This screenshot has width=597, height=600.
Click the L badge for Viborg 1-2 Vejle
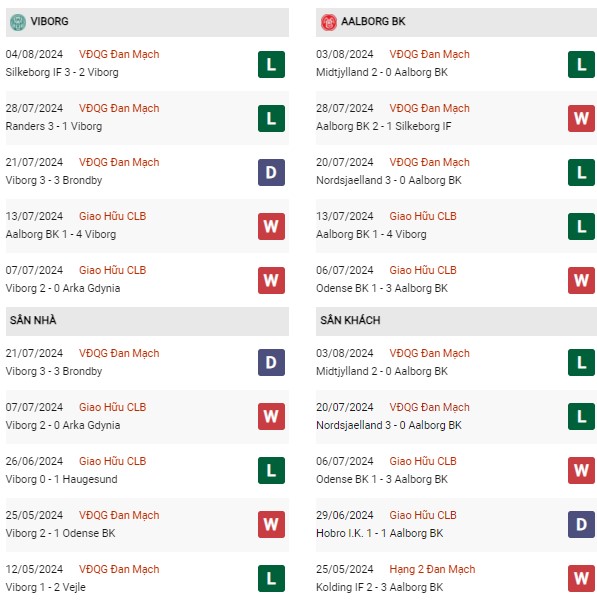coord(271,578)
